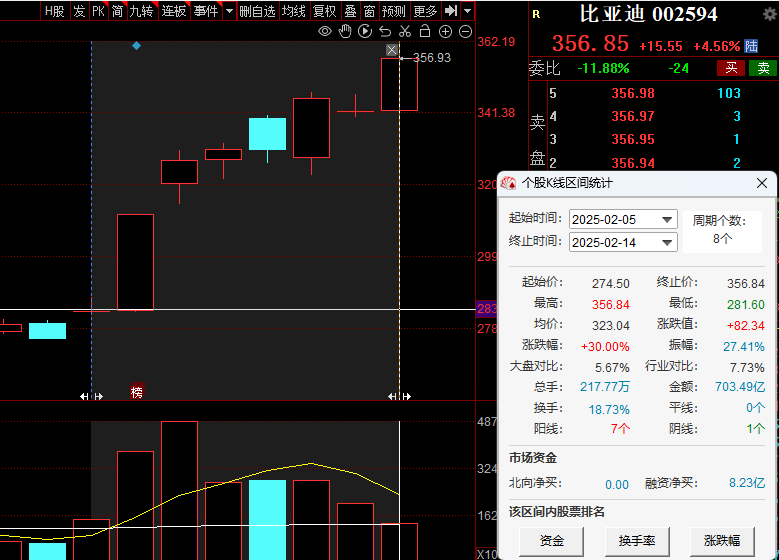Click the red 买 buy button
The width and height of the screenshot is (779, 560).
[x=731, y=68]
